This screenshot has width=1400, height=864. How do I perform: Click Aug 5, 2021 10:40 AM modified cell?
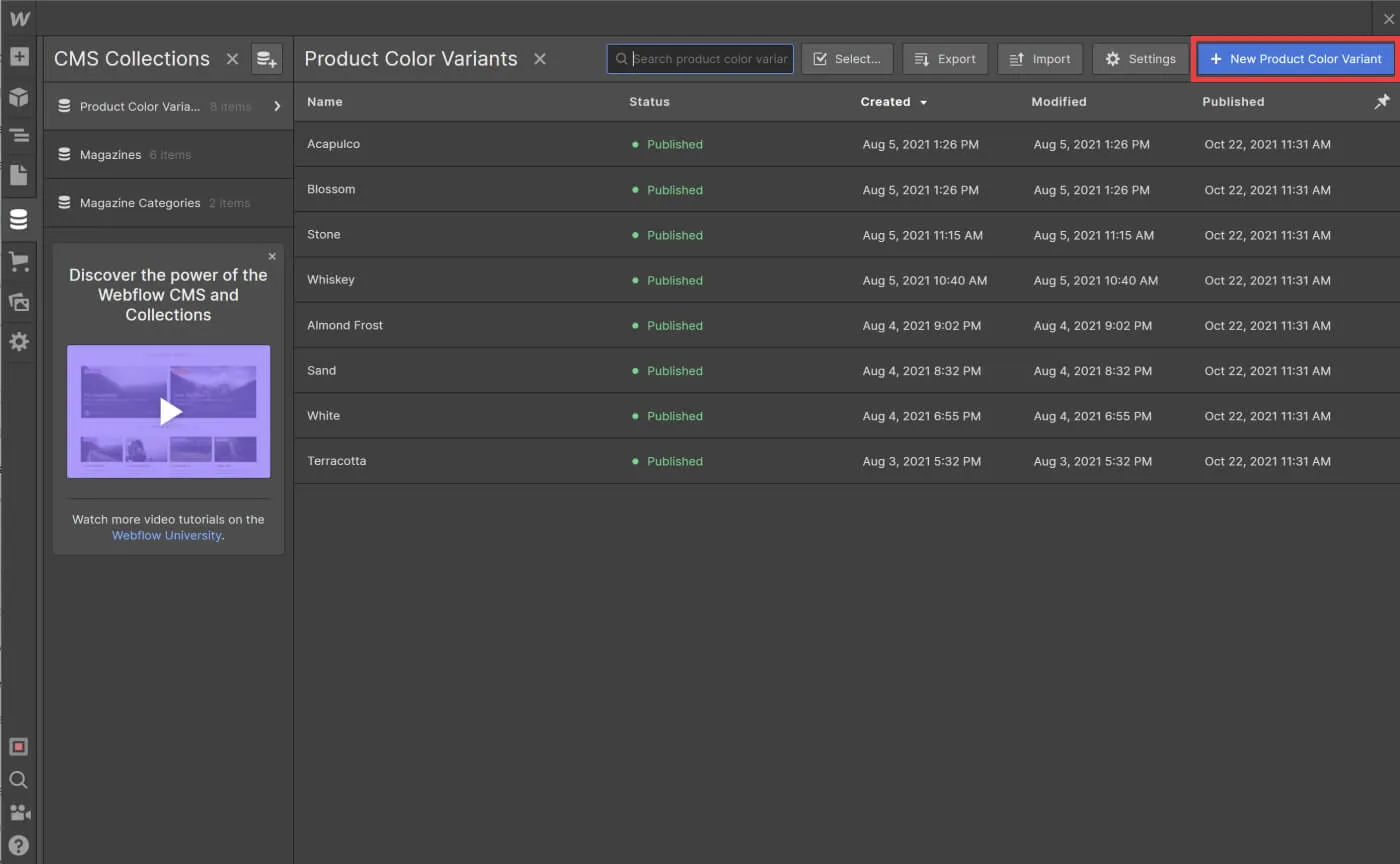[1096, 281]
